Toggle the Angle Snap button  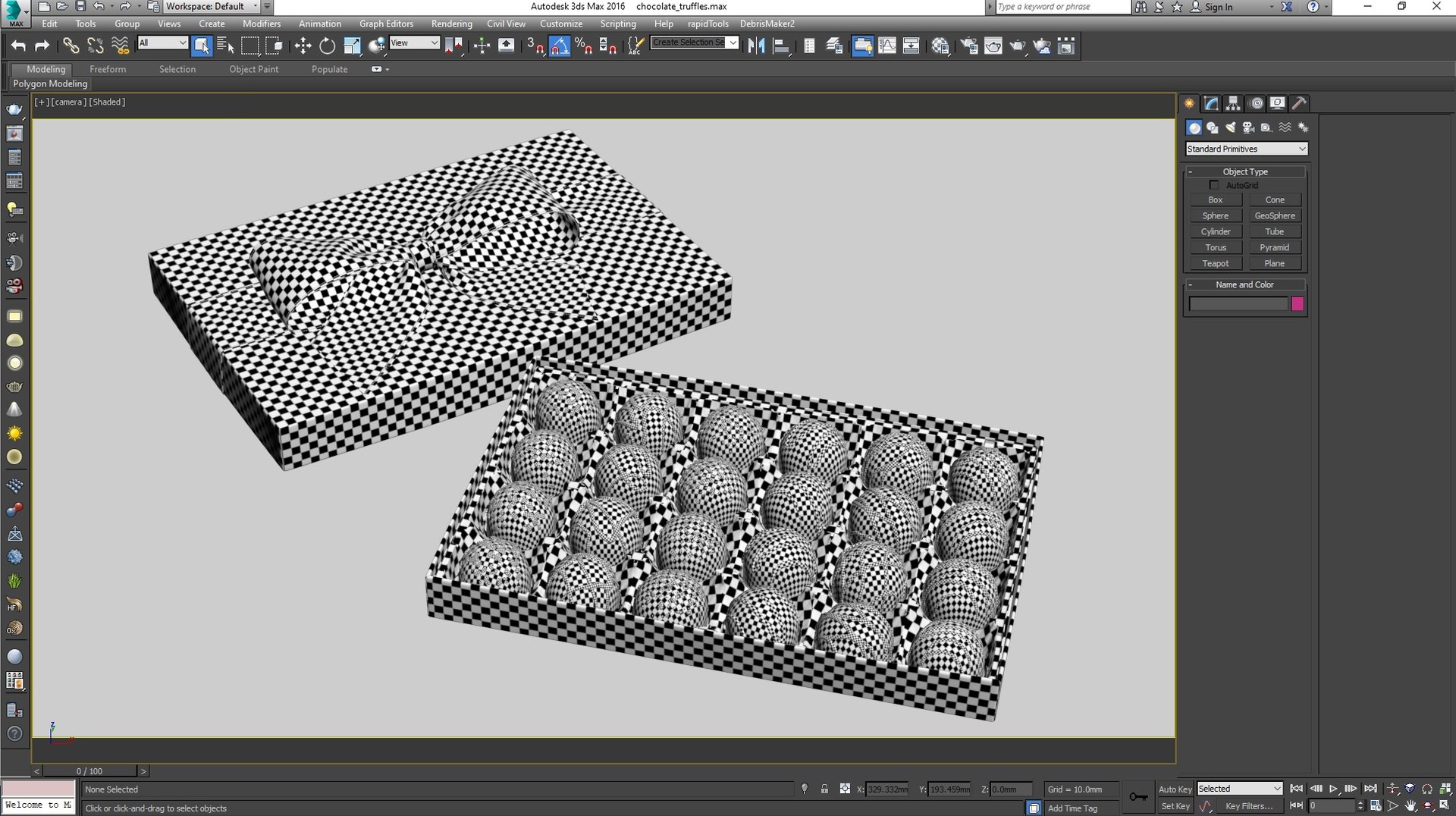pos(559,46)
